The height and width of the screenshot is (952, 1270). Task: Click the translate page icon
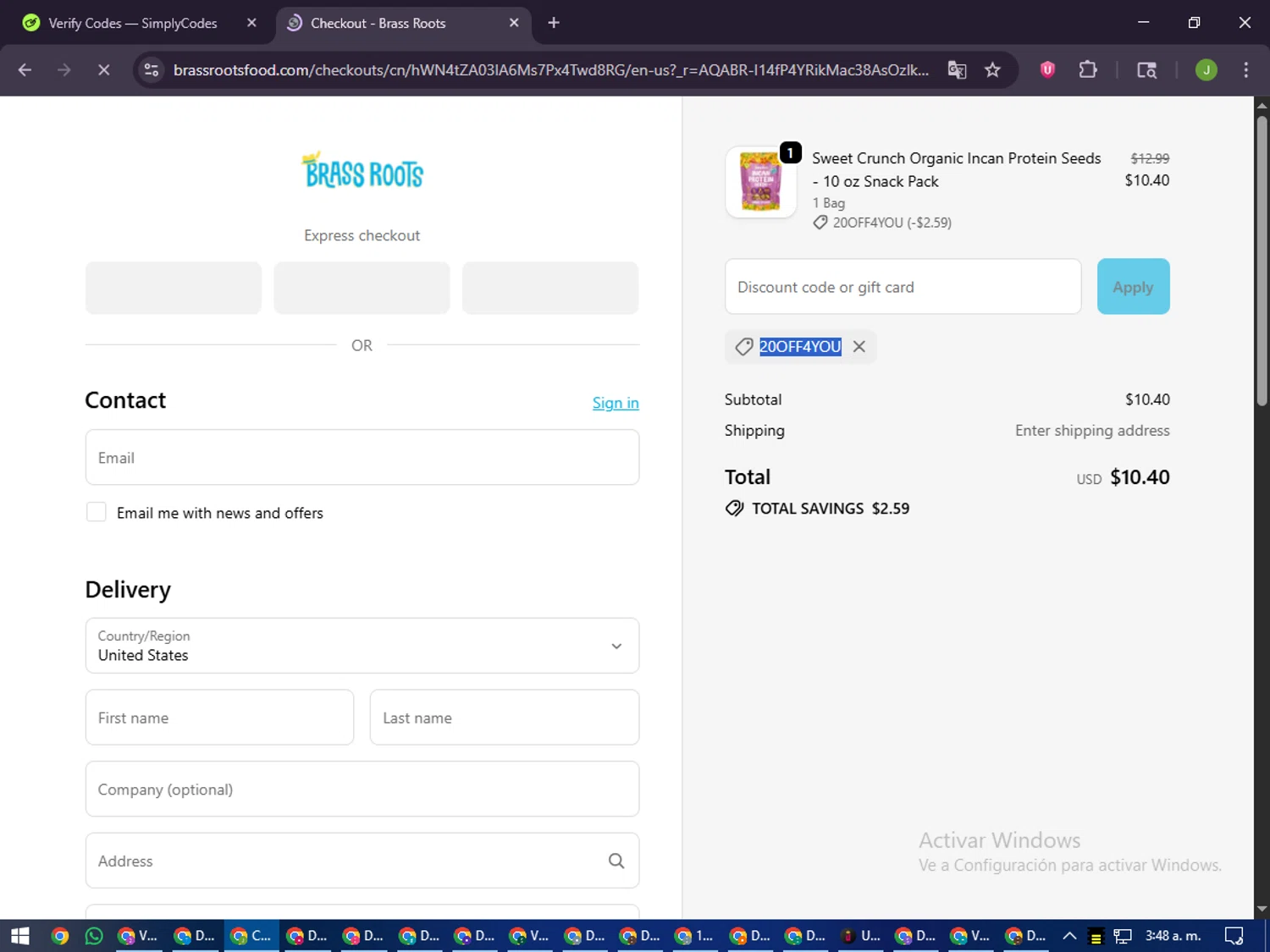click(957, 70)
